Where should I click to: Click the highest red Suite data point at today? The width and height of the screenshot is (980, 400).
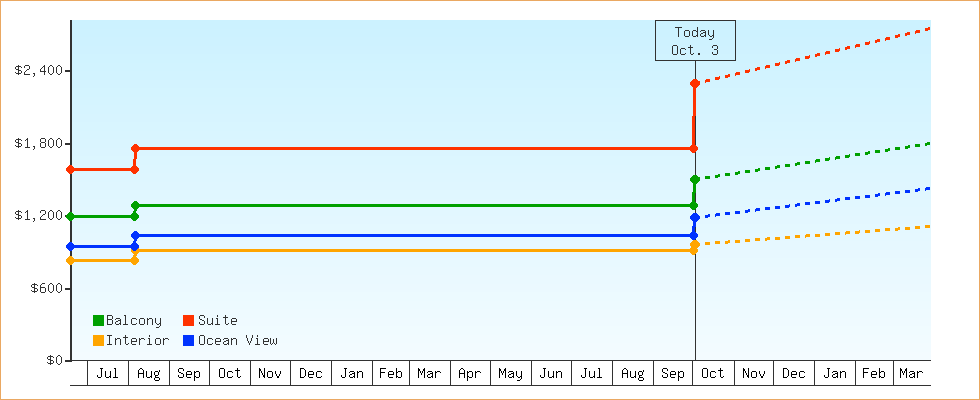click(x=694, y=83)
